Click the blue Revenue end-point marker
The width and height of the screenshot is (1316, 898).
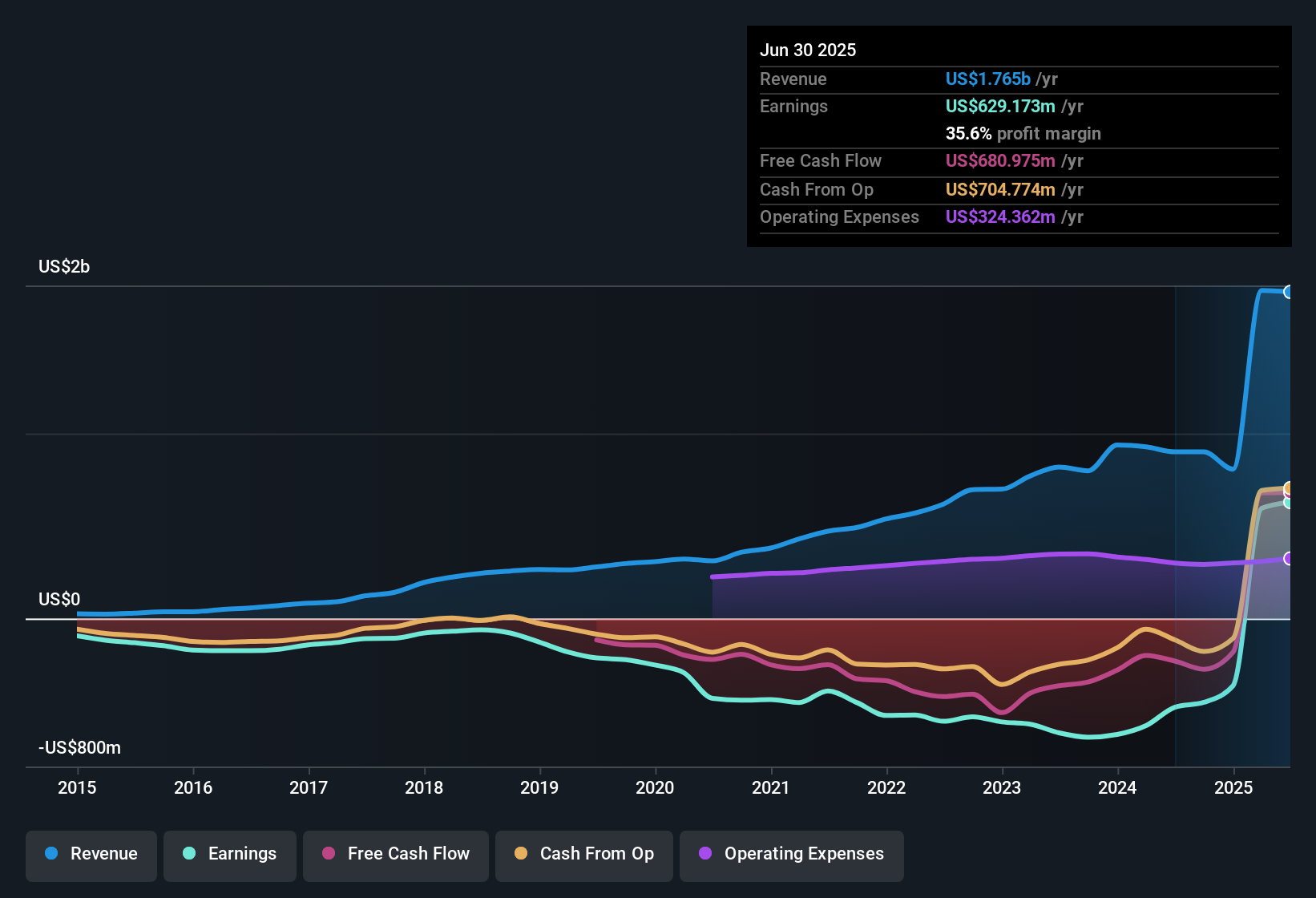[x=1288, y=292]
